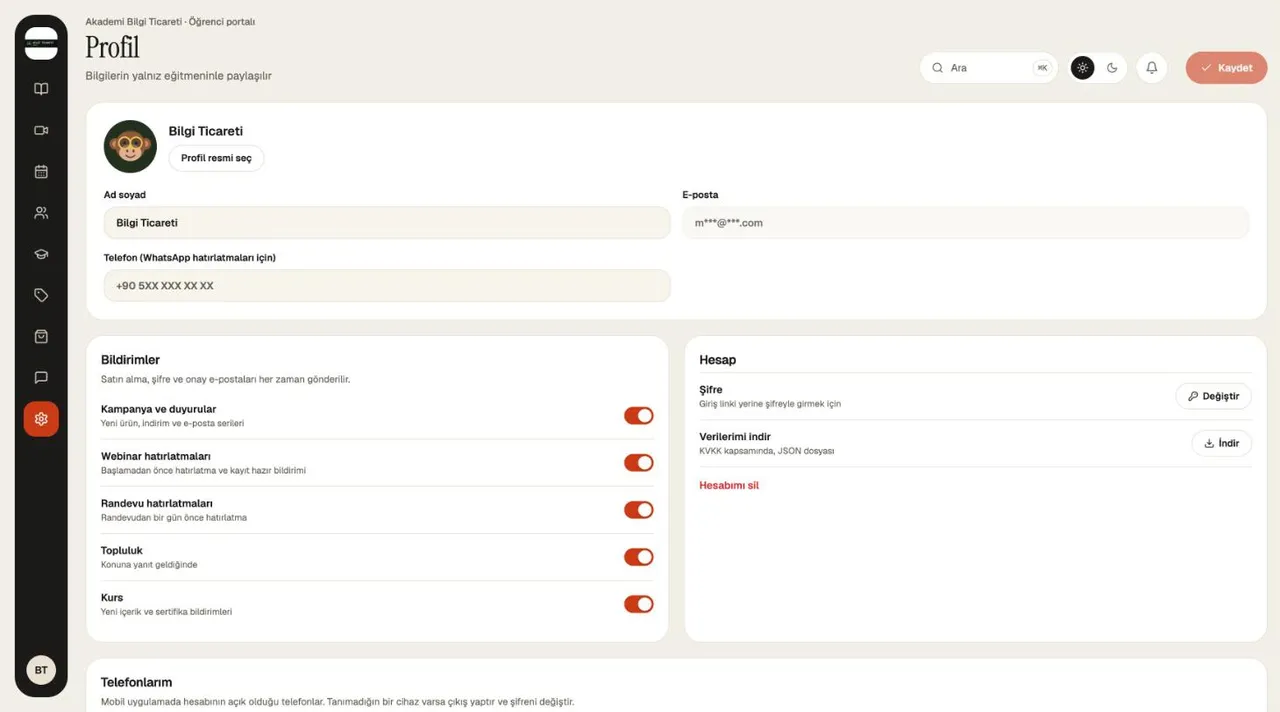Click the E-posta input field

tap(965, 223)
